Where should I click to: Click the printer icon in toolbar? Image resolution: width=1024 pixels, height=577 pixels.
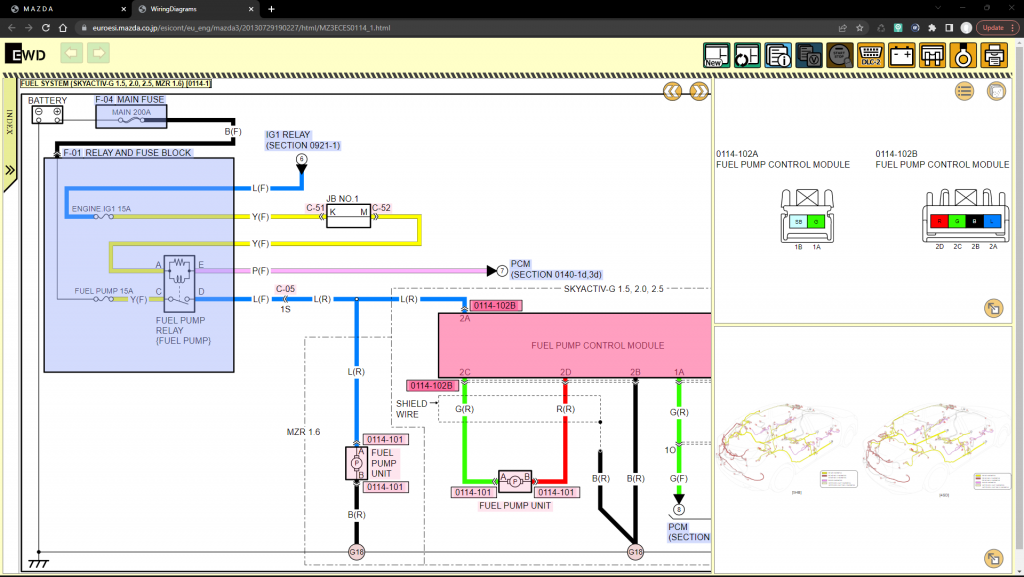pos(993,55)
